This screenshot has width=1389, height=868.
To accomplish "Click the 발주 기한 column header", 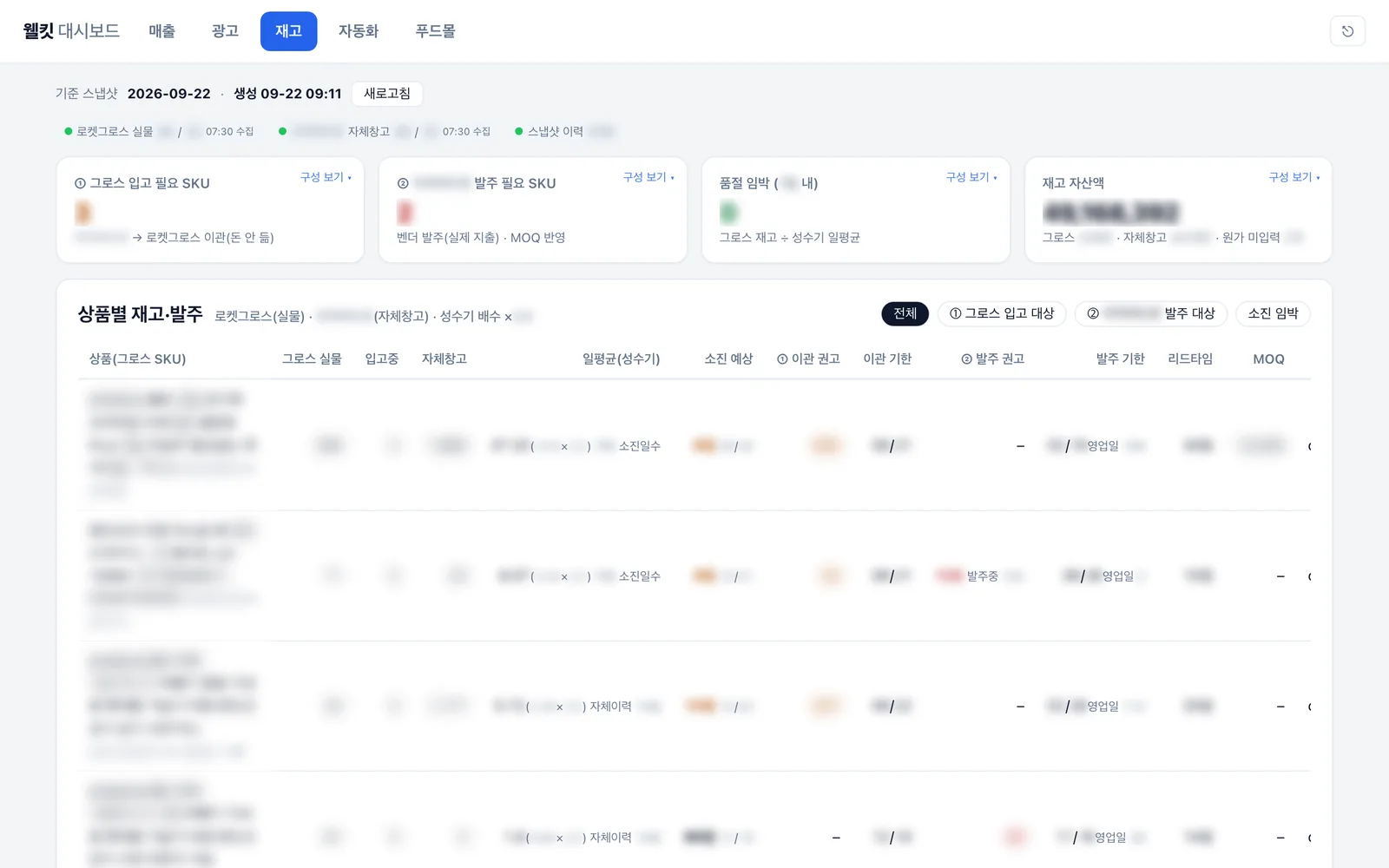I will point(1120,359).
